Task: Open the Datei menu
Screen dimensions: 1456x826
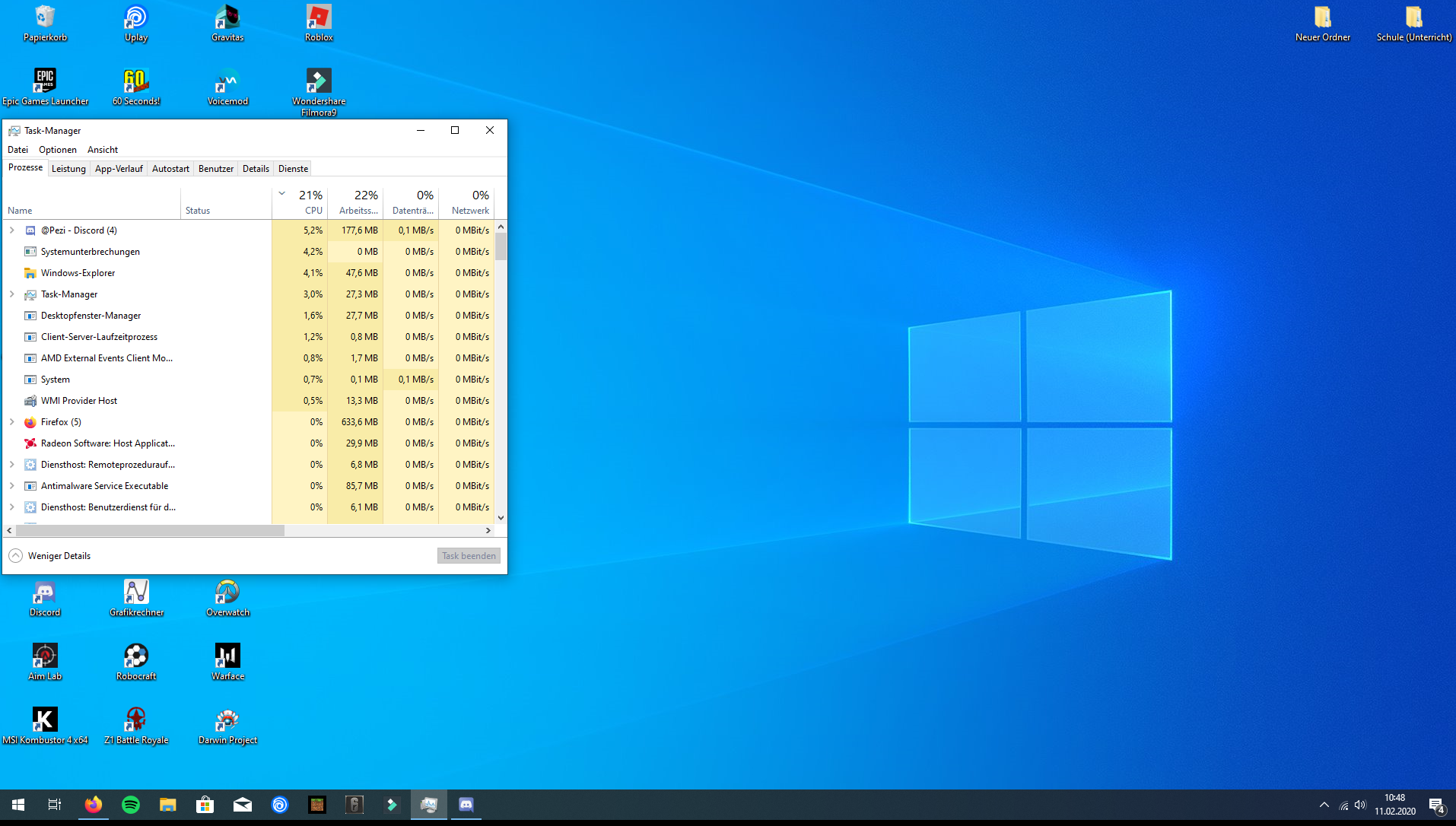Action: pyautogui.click(x=17, y=150)
